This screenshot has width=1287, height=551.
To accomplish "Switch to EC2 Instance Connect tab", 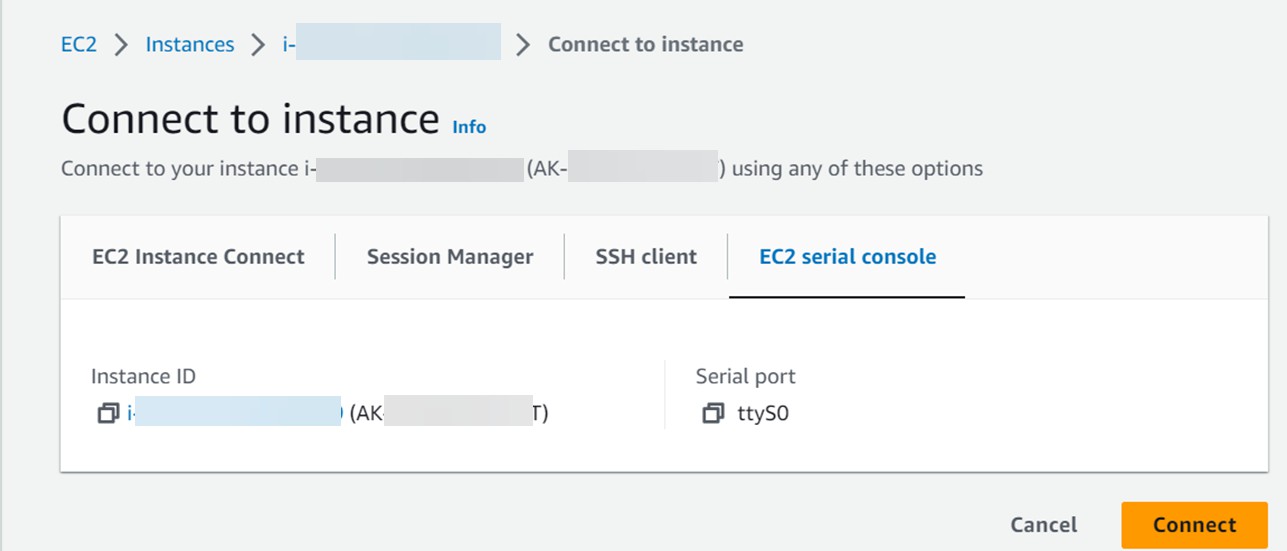I will [x=198, y=257].
